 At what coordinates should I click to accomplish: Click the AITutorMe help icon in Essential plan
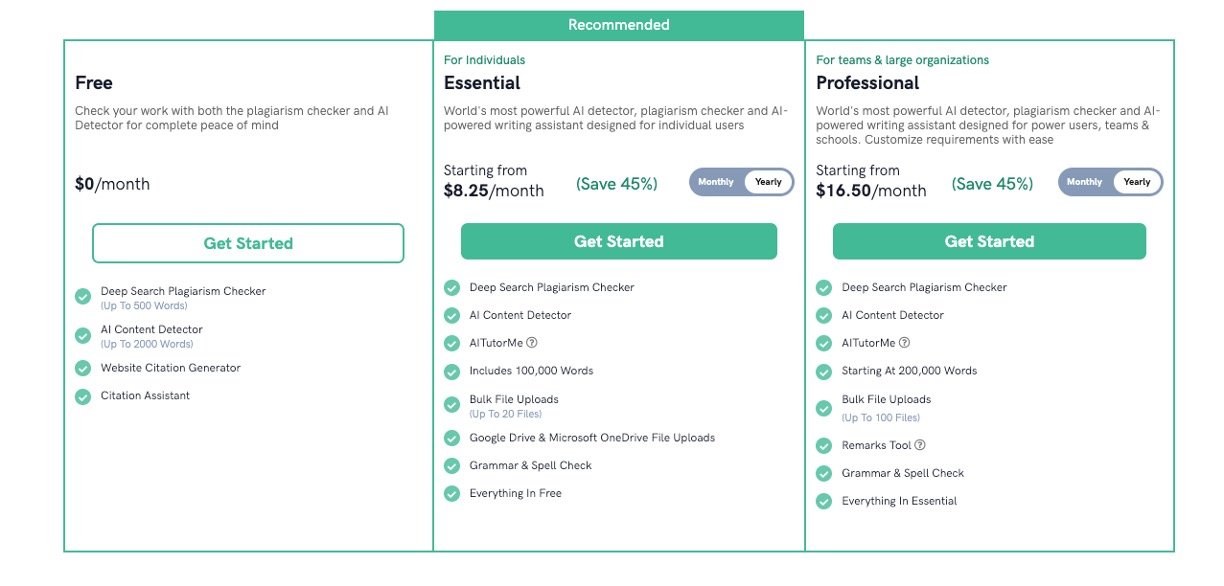tap(532, 343)
